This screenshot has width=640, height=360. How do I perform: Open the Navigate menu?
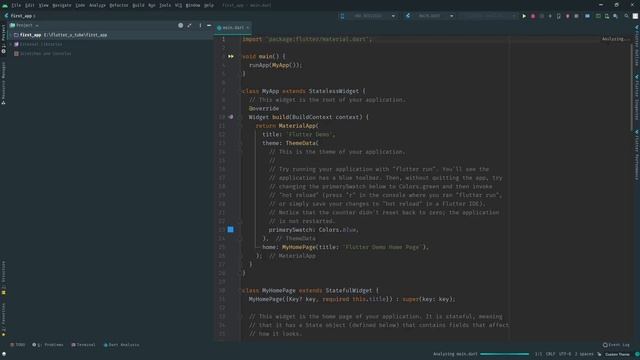click(62, 5)
